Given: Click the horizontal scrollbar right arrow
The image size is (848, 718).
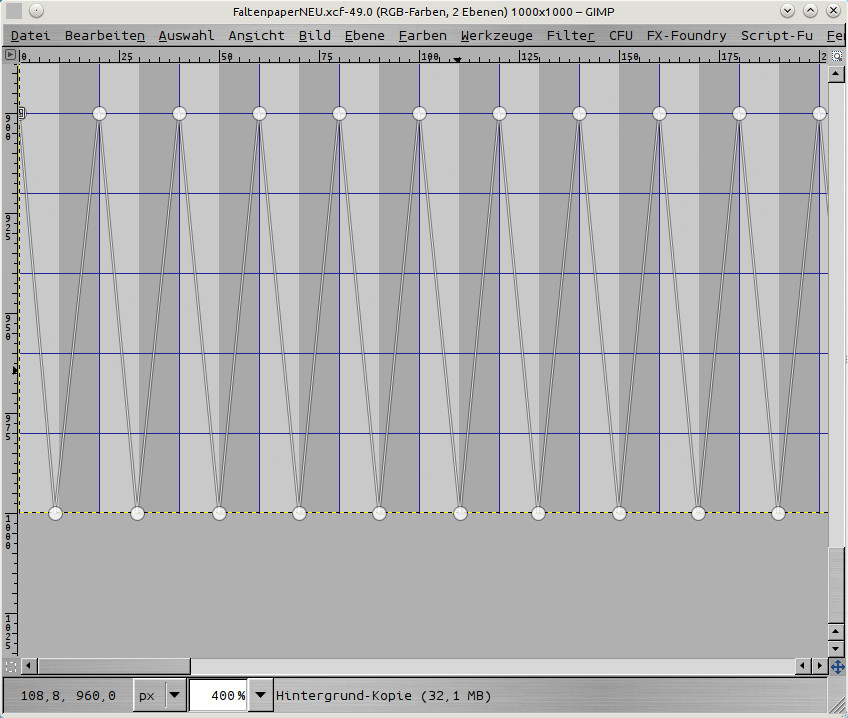Looking at the screenshot, I should click(x=819, y=666).
